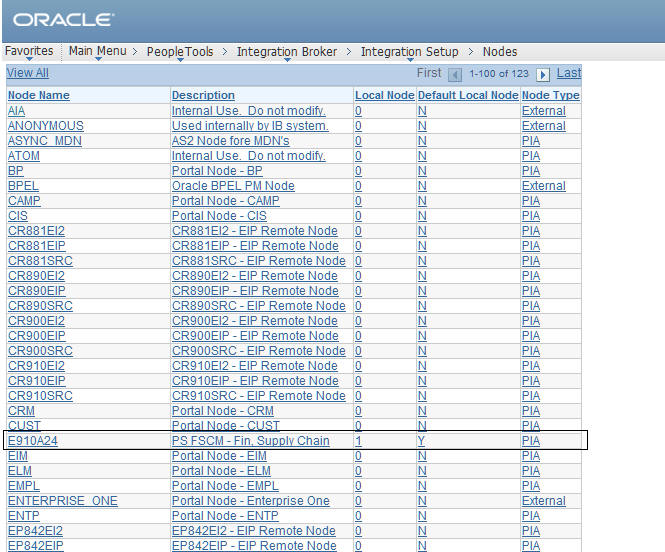Go to previous page arrow icon
The height and width of the screenshot is (552, 665).
coord(455,75)
